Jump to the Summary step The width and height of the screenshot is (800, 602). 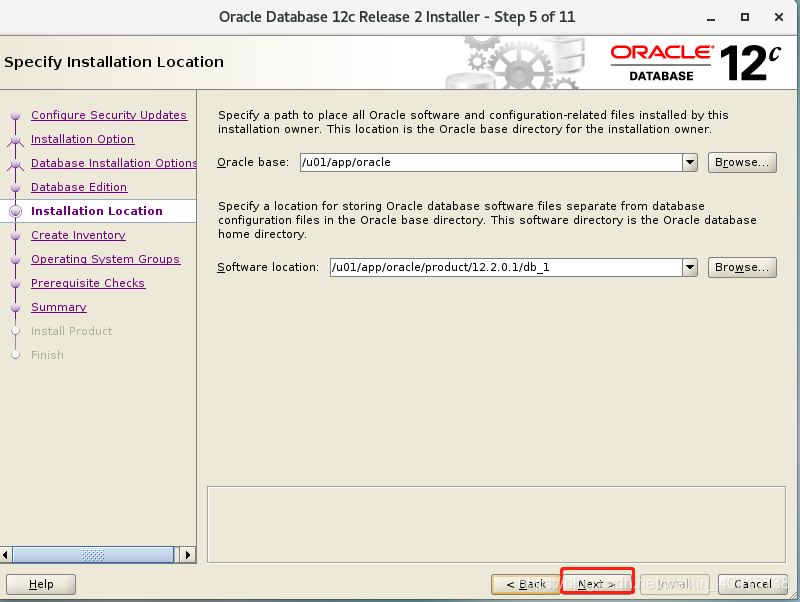pos(59,307)
